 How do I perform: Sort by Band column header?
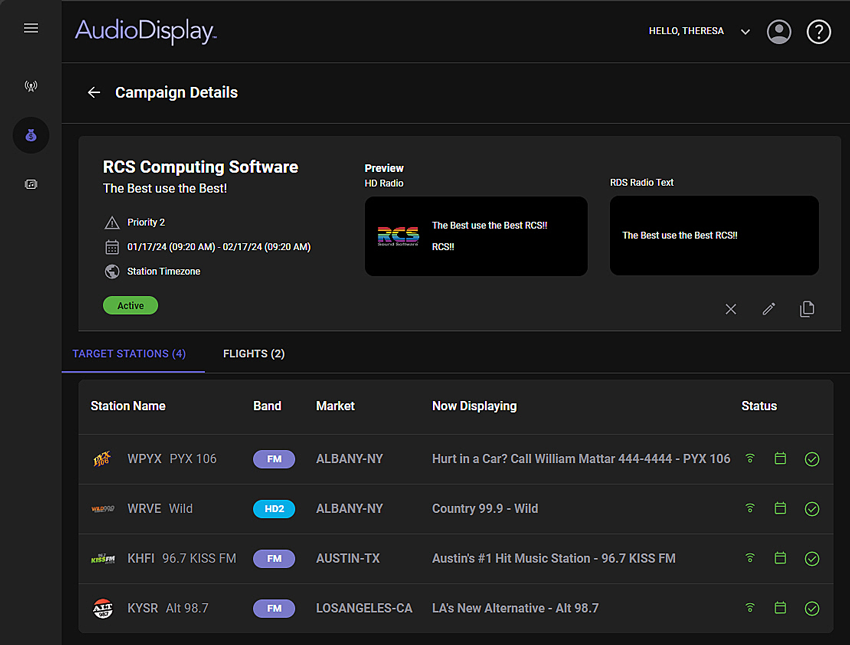(267, 406)
